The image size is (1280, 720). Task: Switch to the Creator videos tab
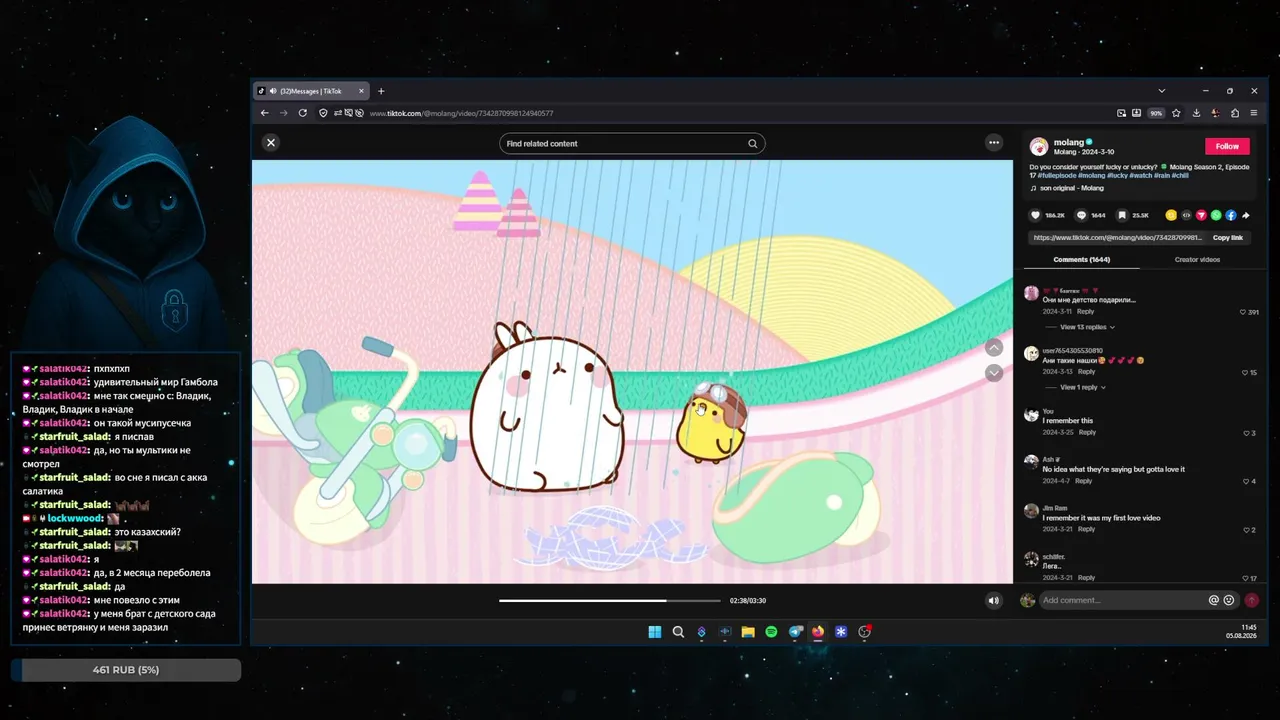point(1197,260)
